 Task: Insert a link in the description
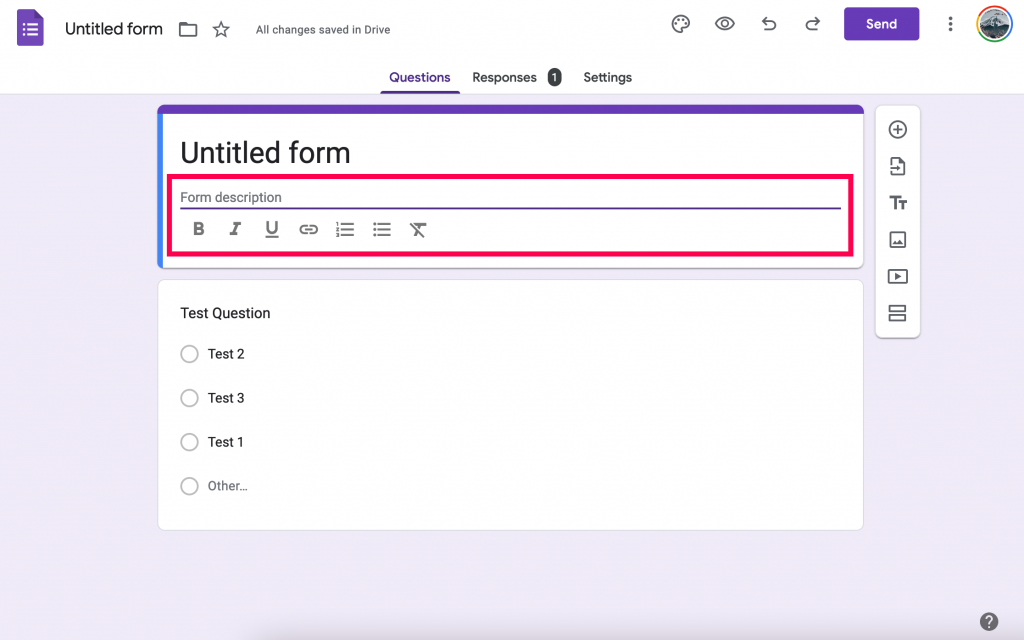click(308, 229)
